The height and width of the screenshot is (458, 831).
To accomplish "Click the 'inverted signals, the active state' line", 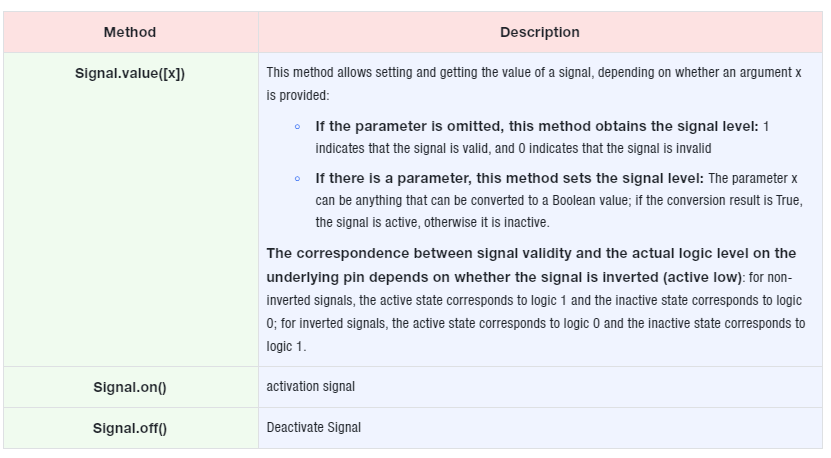I will [x=534, y=300].
